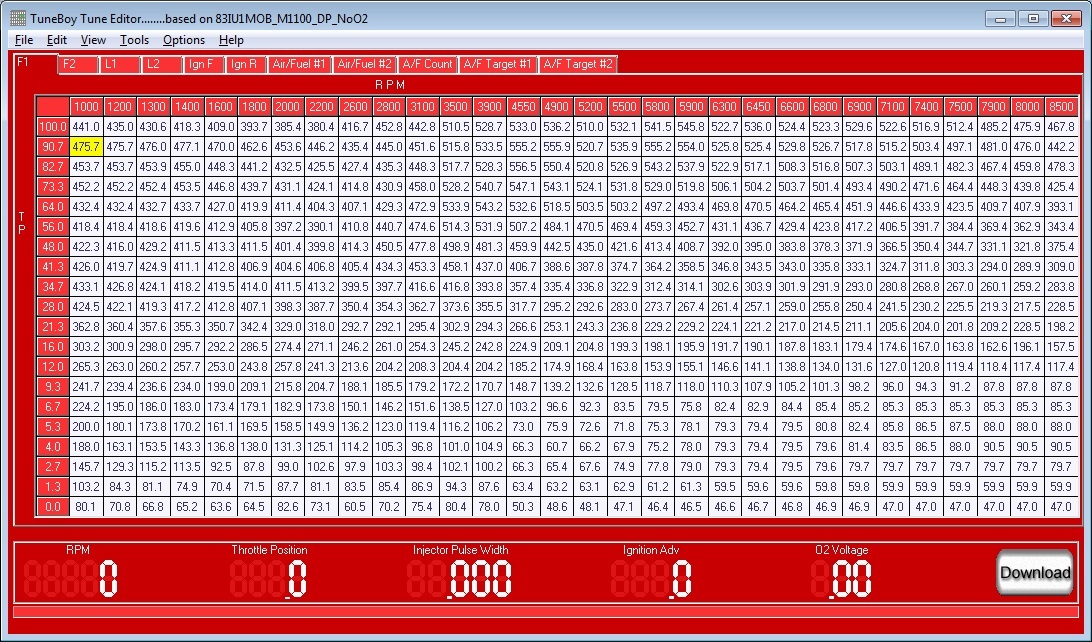Open the A/F Count tab
Screen dimensions: 1092x642
pyautogui.click(x=428, y=64)
